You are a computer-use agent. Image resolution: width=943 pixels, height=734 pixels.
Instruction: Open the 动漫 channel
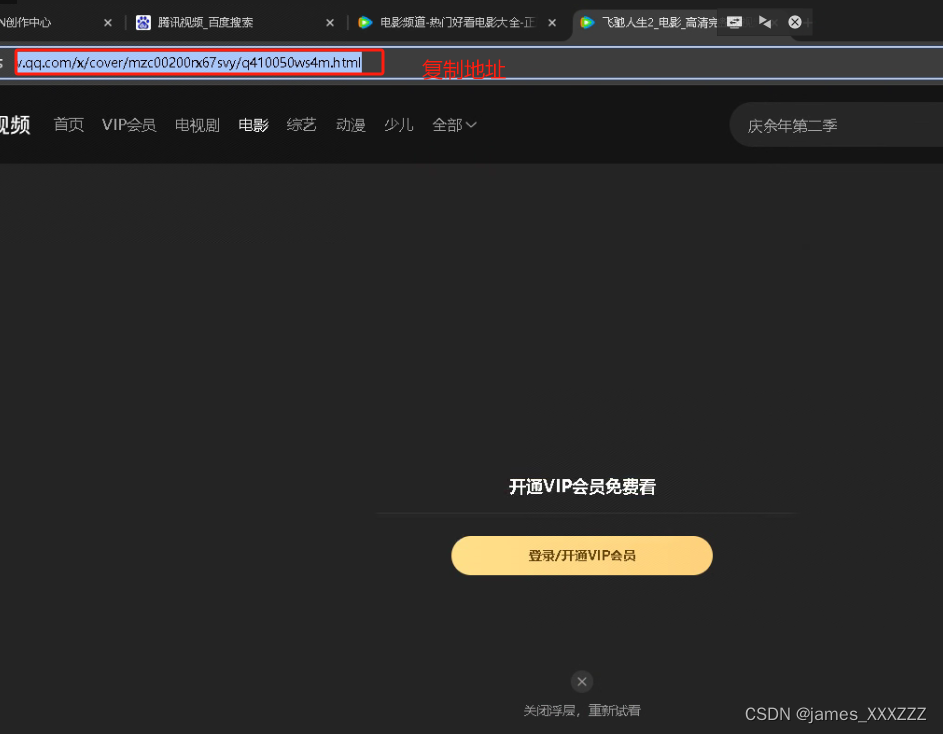tap(351, 125)
